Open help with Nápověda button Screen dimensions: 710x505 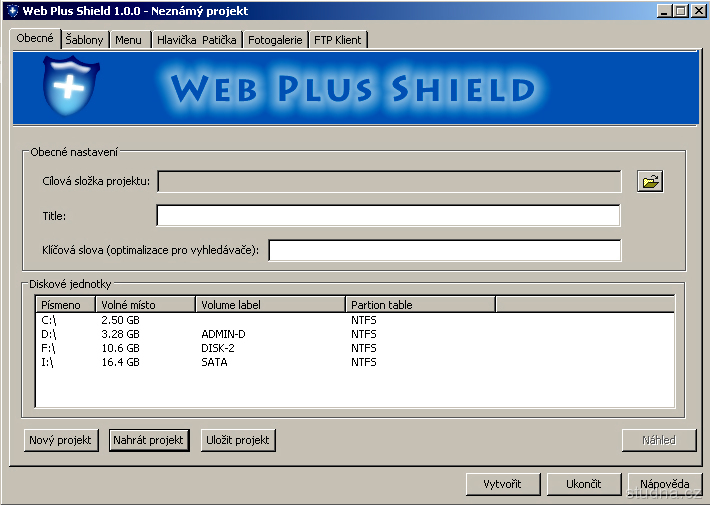(x=665, y=484)
